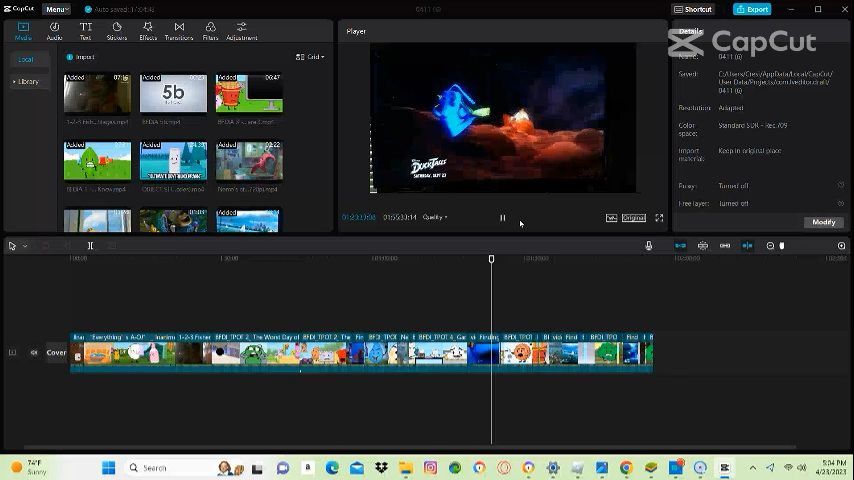Click the Import button
The height and width of the screenshot is (480, 854).
[80, 57]
